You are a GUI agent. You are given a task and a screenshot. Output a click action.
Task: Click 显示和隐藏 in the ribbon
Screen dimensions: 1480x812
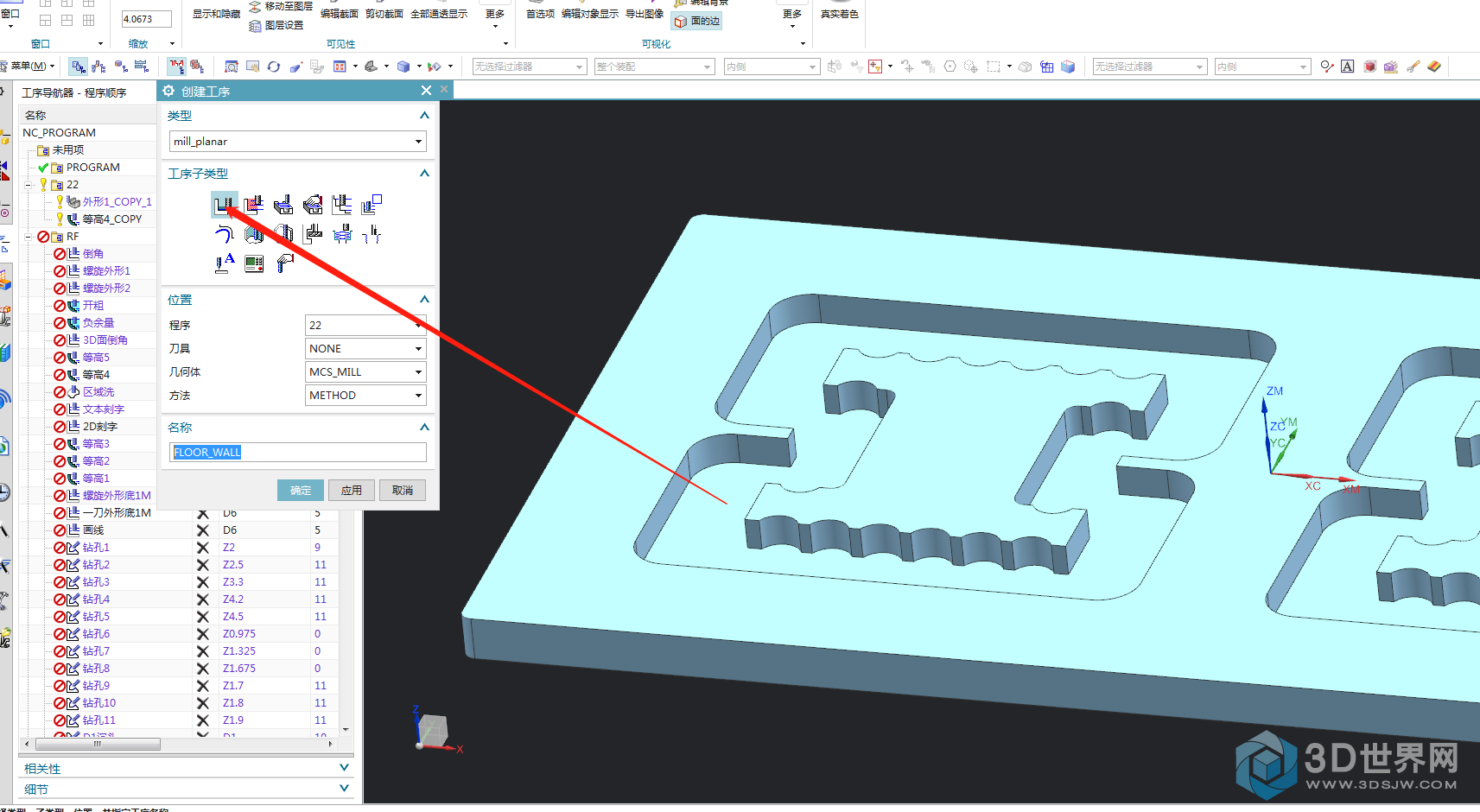click(x=216, y=14)
